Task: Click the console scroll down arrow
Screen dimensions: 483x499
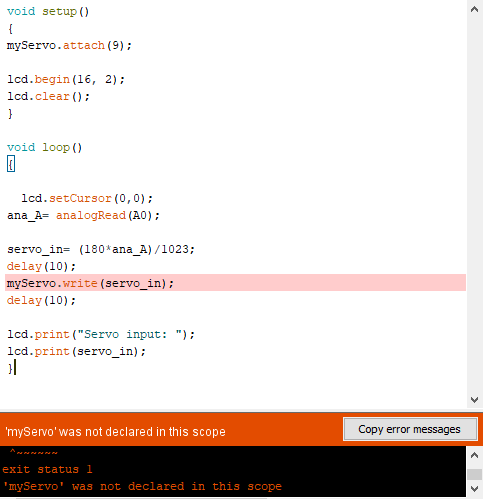Action: click(x=474, y=489)
